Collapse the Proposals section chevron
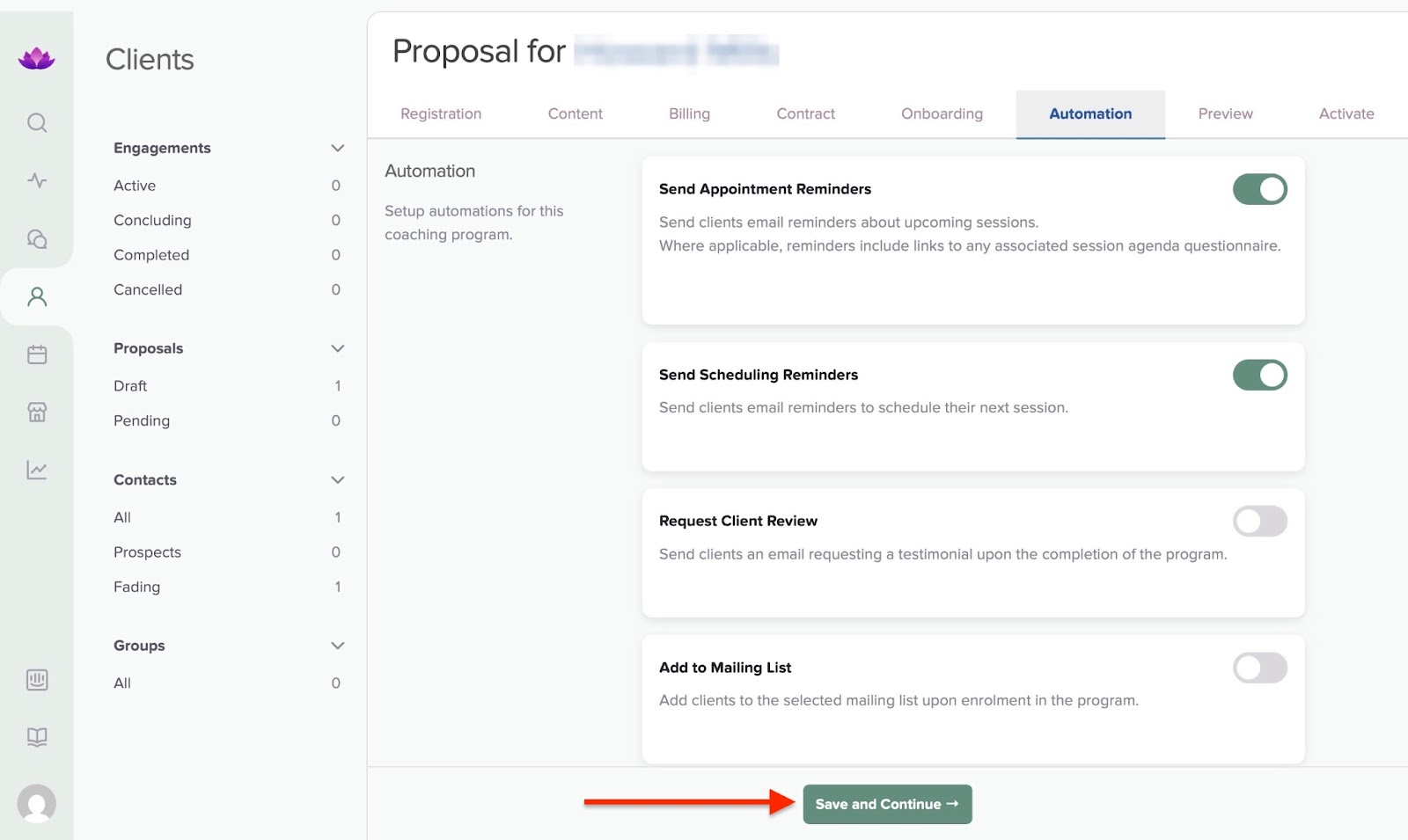 (x=337, y=348)
